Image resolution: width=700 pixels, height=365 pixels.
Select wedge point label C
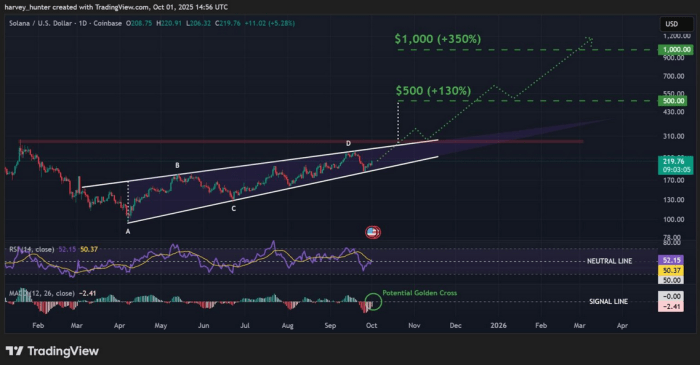click(x=233, y=208)
